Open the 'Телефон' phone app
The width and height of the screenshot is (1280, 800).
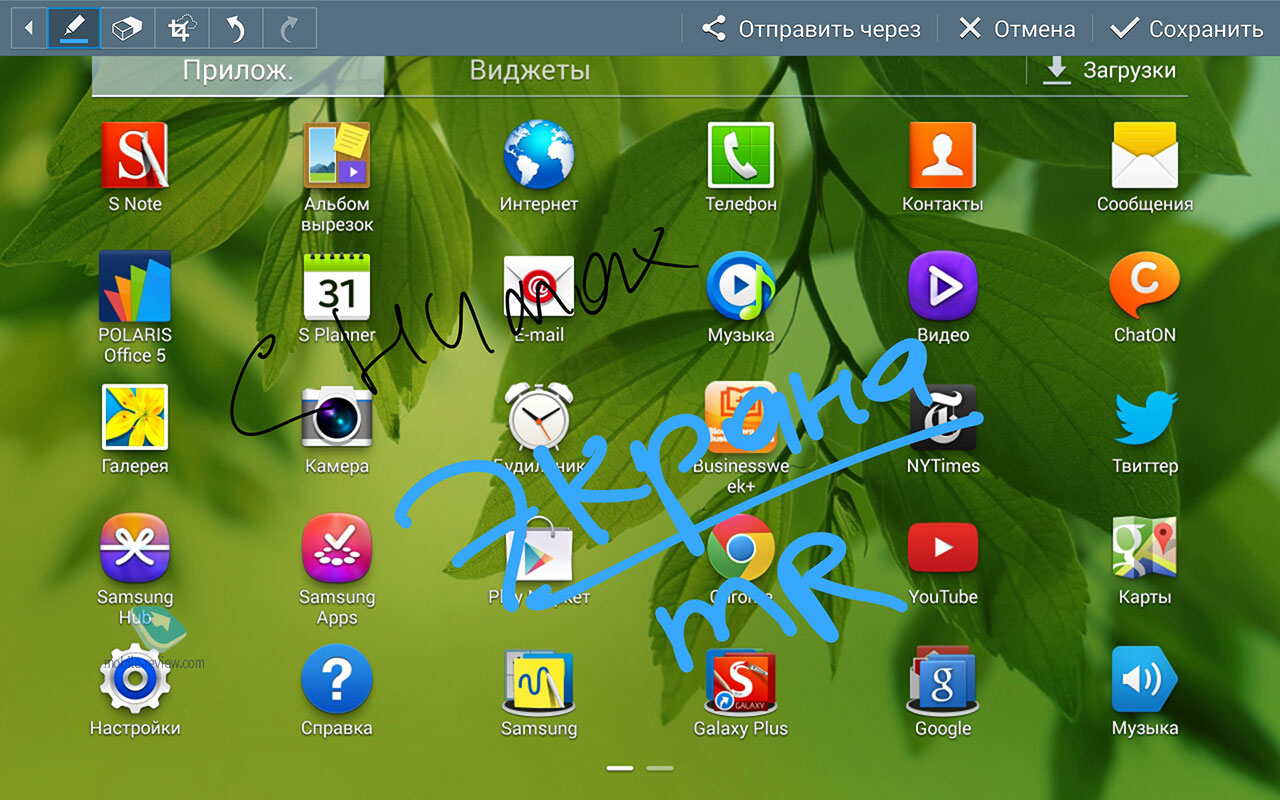[741, 167]
